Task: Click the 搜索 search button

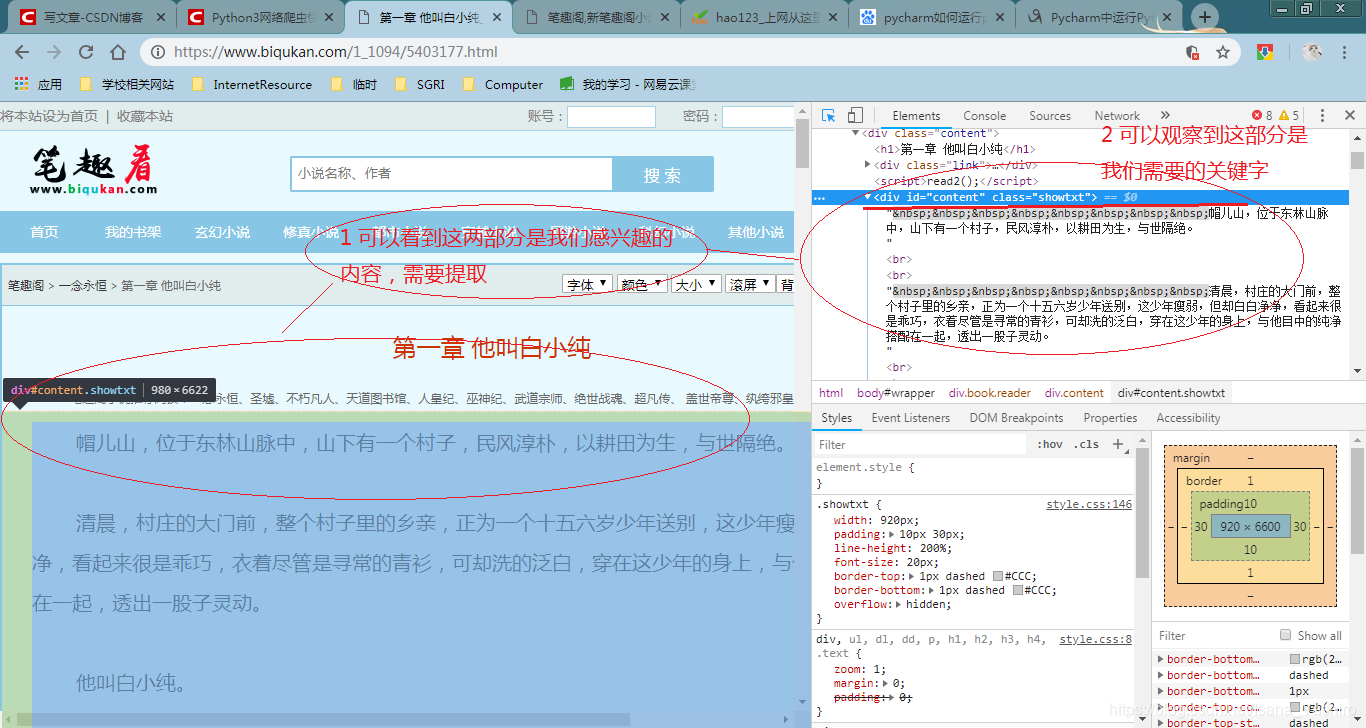Action: point(663,174)
